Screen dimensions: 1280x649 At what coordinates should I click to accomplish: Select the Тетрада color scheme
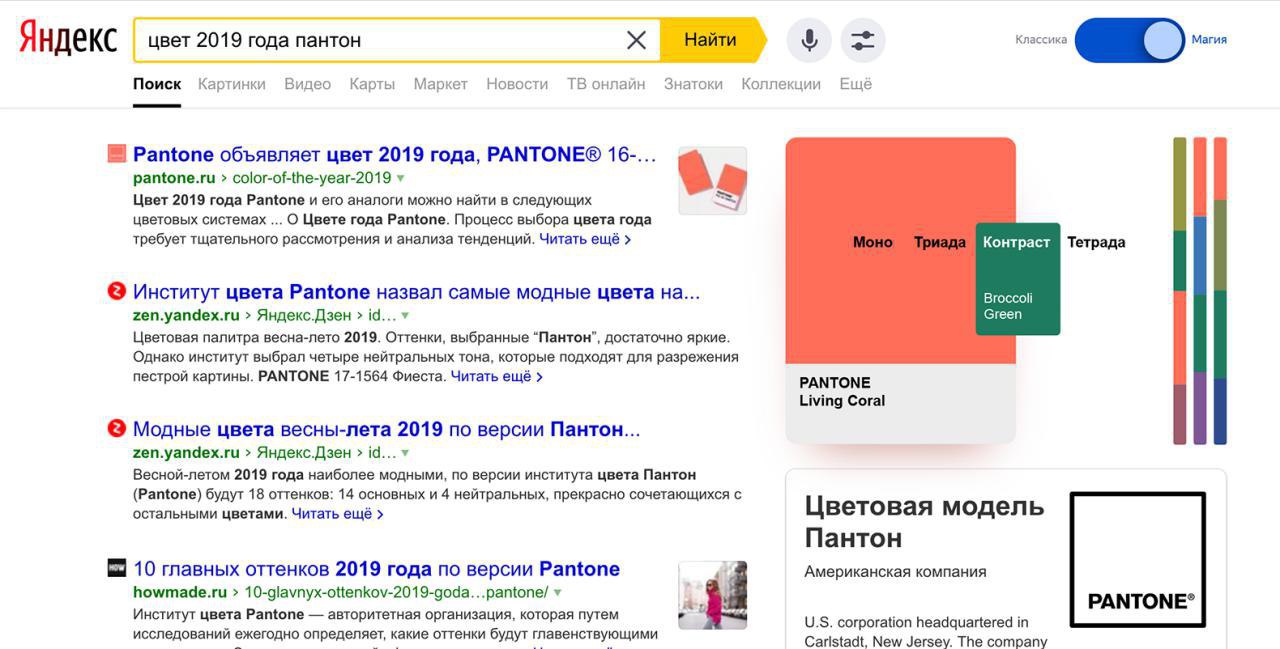tap(1096, 242)
